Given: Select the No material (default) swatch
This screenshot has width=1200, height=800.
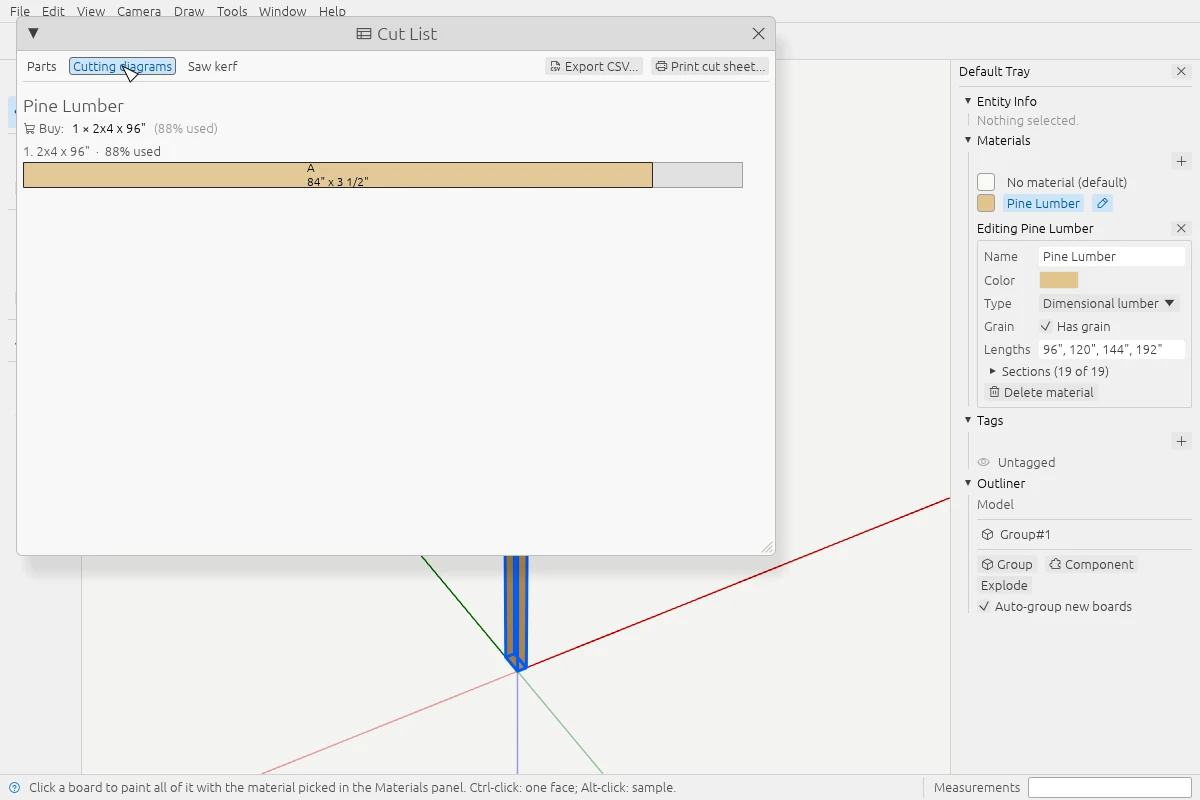Looking at the screenshot, I should (x=986, y=182).
